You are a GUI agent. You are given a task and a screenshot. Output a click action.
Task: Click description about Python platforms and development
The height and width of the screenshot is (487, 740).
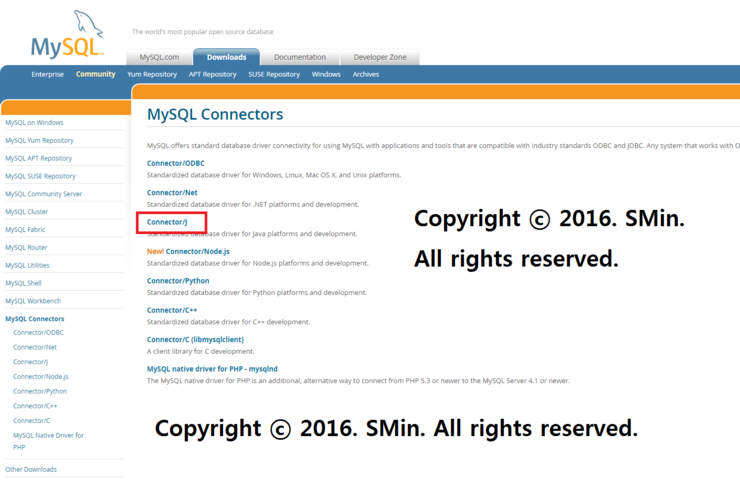click(257, 293)
